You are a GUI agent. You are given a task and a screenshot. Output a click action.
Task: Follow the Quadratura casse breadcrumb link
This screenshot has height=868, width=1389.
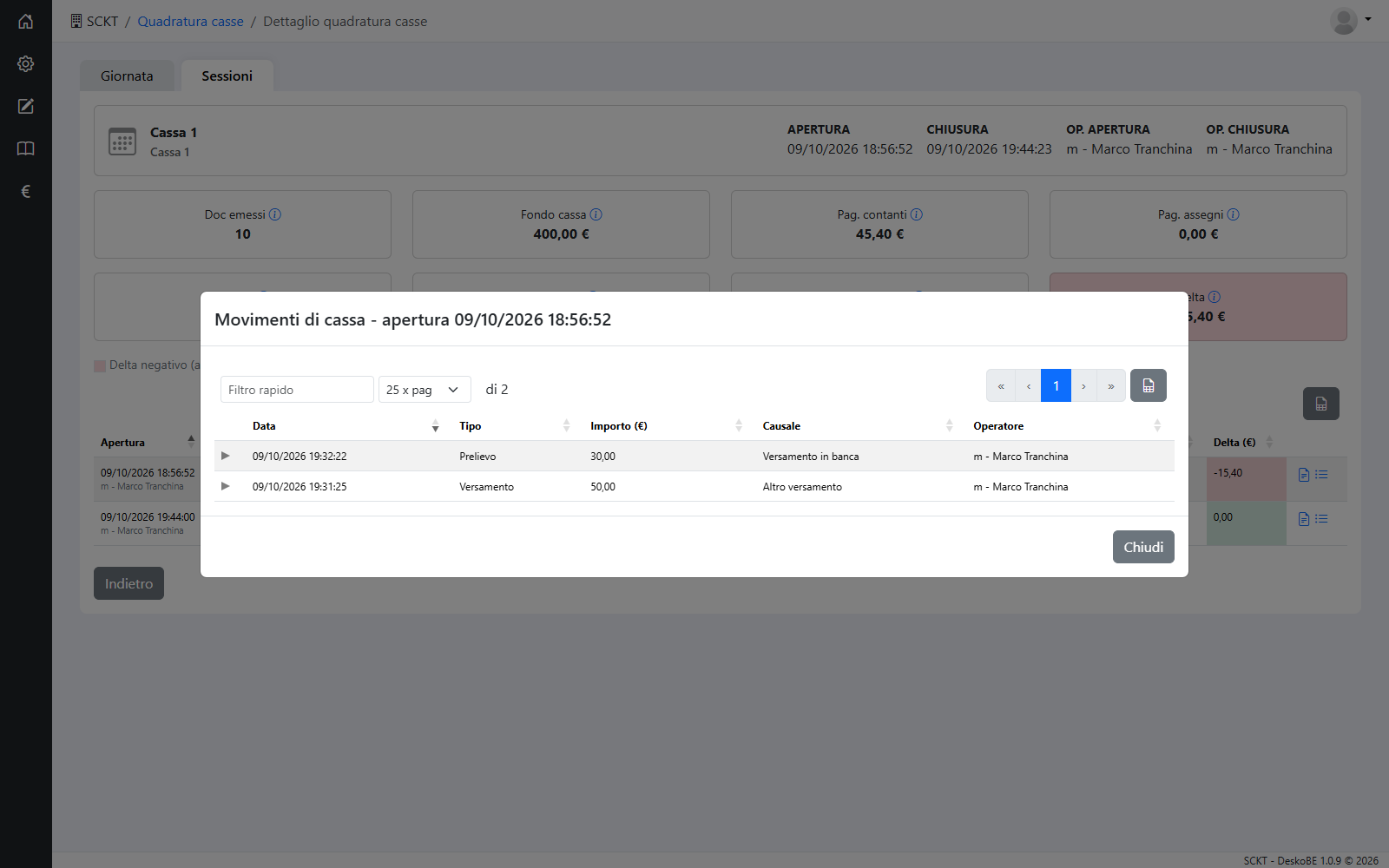click(190, 21)
